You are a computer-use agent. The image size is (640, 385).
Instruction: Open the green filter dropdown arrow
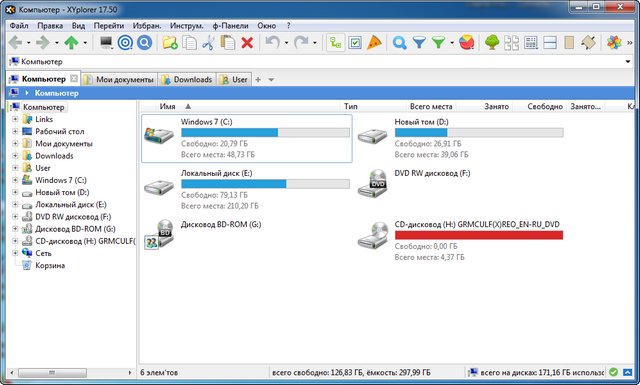452,43
